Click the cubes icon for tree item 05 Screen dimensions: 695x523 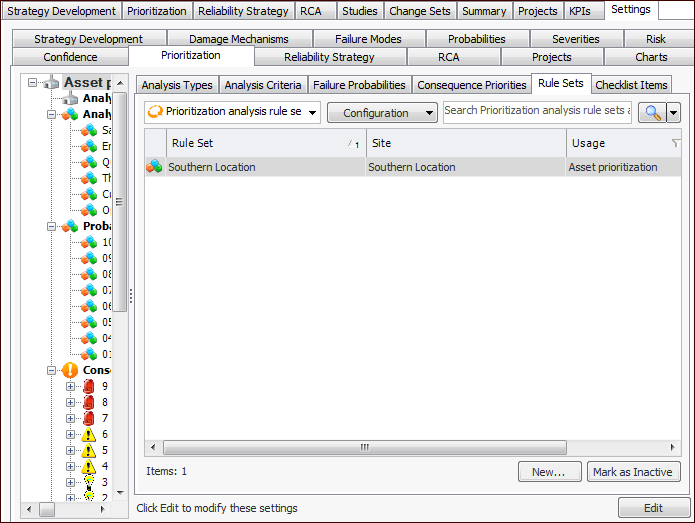[89, 322]
